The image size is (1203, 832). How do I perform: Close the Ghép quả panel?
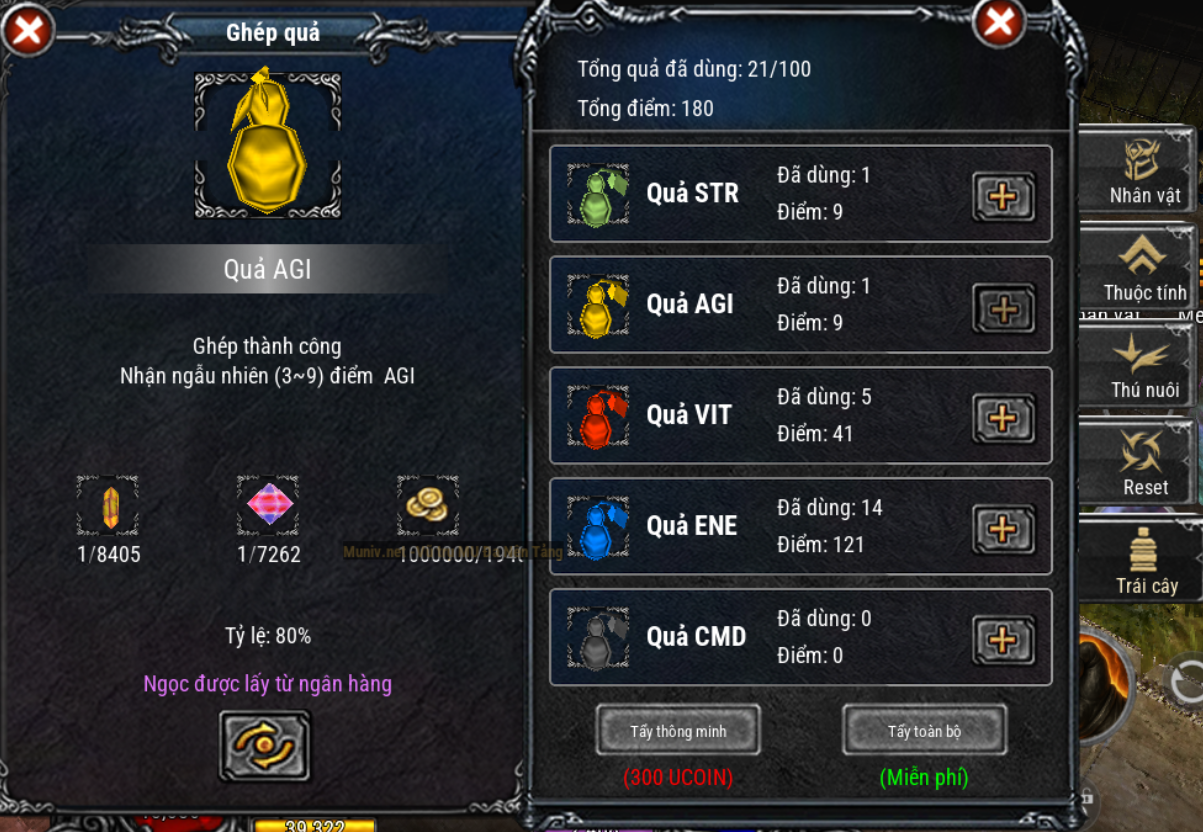point(28,29)
